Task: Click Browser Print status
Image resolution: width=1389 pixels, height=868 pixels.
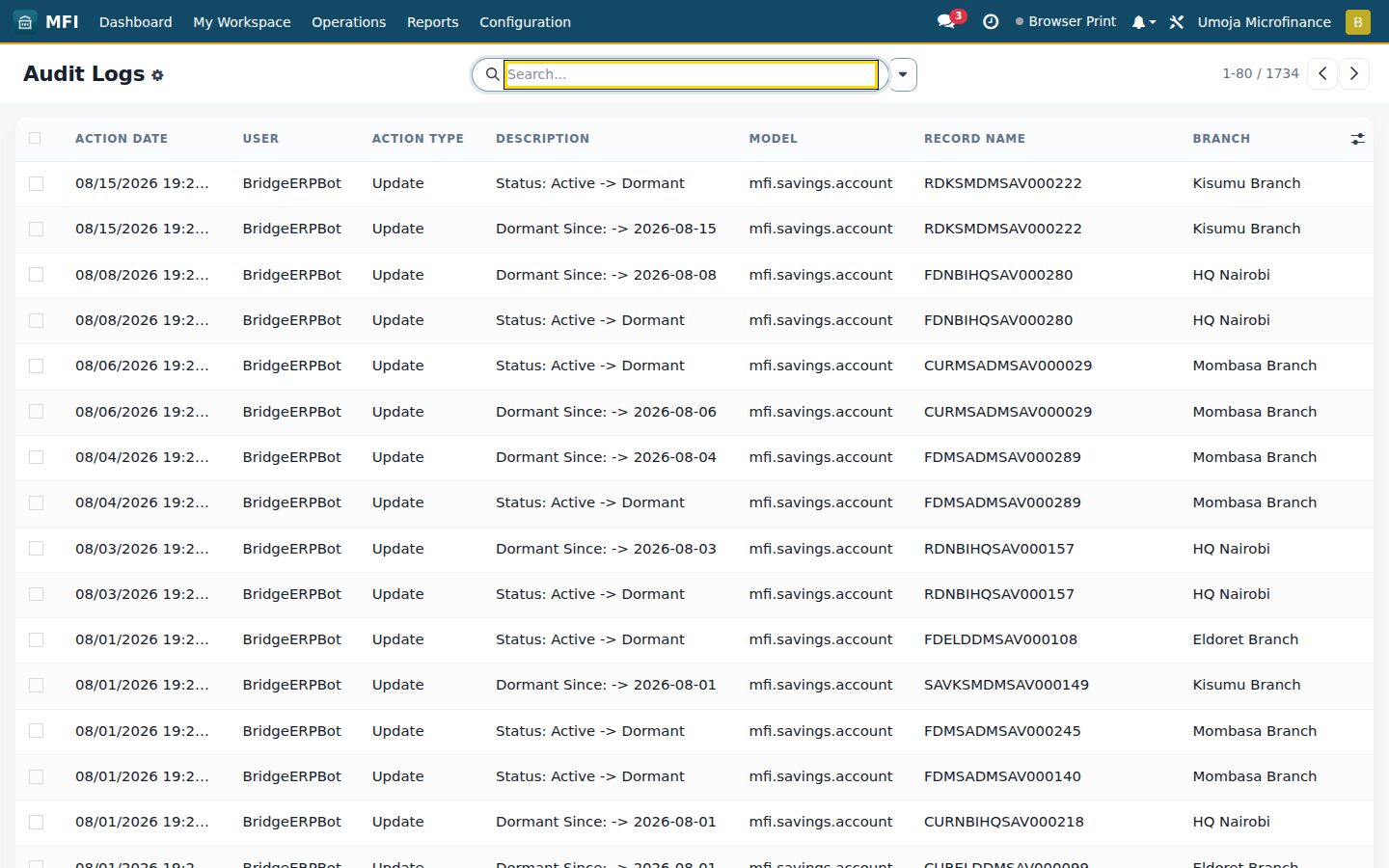Action: [1066, 21]
